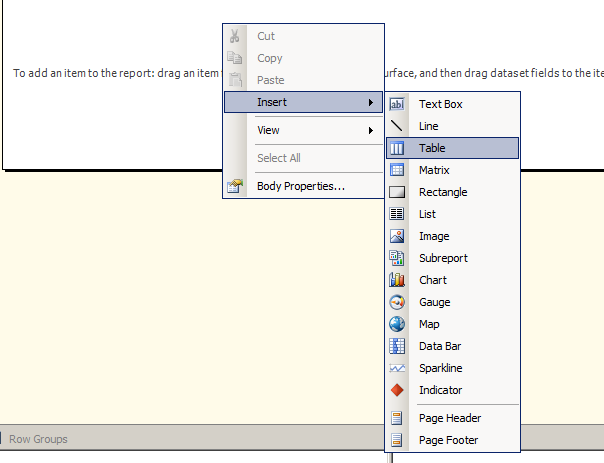
Task: Click the diagonal Line icon
Action: tap(397, 126)
